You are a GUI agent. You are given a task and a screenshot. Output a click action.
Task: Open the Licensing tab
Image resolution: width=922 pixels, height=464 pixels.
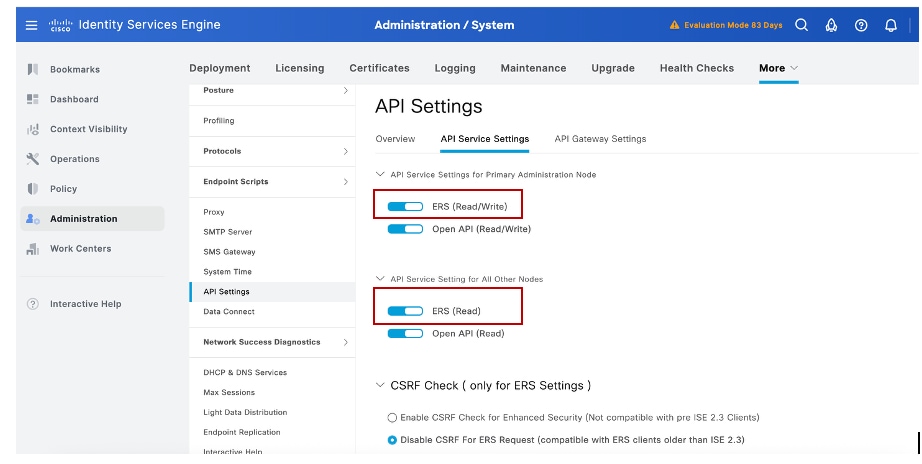(x=300, y=68)
